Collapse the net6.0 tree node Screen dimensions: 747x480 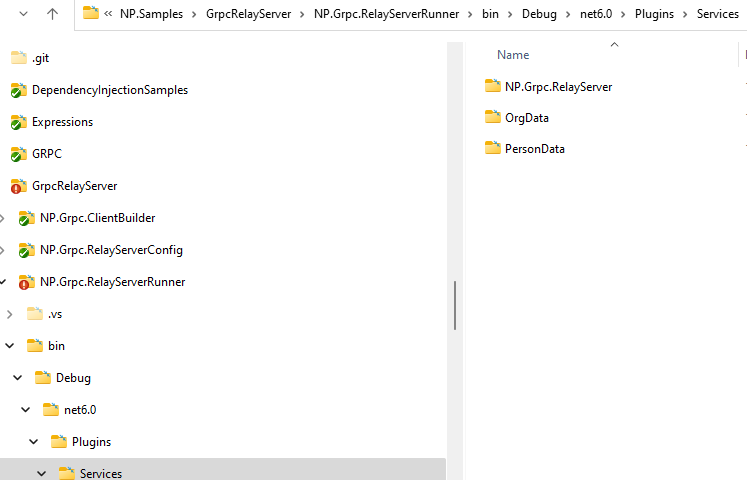pyautogui.click(x=26, y=410)
